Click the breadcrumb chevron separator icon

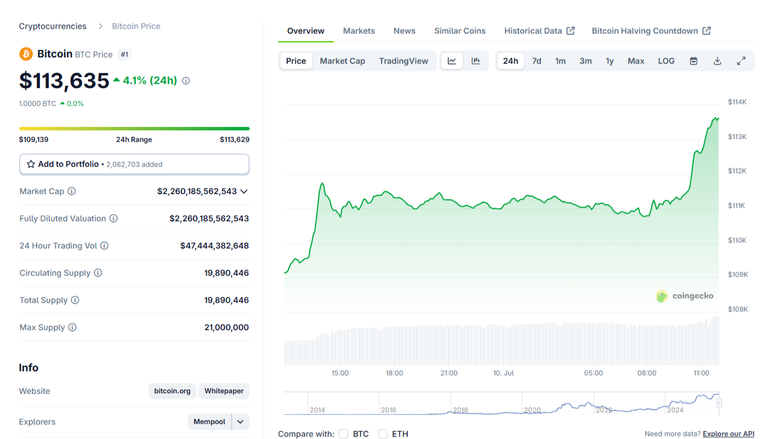(x=100, y=26)
